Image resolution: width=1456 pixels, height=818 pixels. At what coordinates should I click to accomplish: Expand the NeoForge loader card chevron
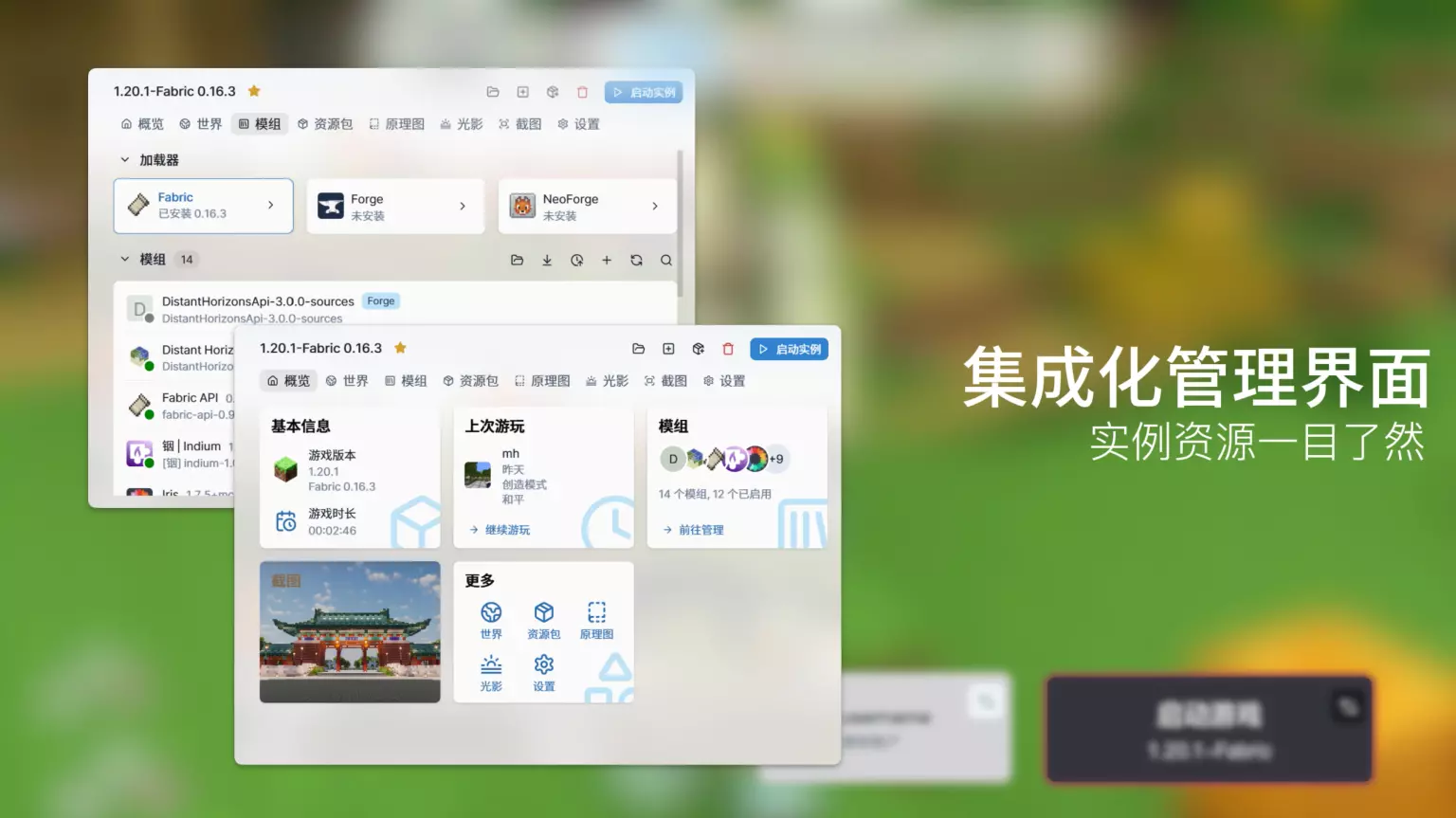[655, 206]
